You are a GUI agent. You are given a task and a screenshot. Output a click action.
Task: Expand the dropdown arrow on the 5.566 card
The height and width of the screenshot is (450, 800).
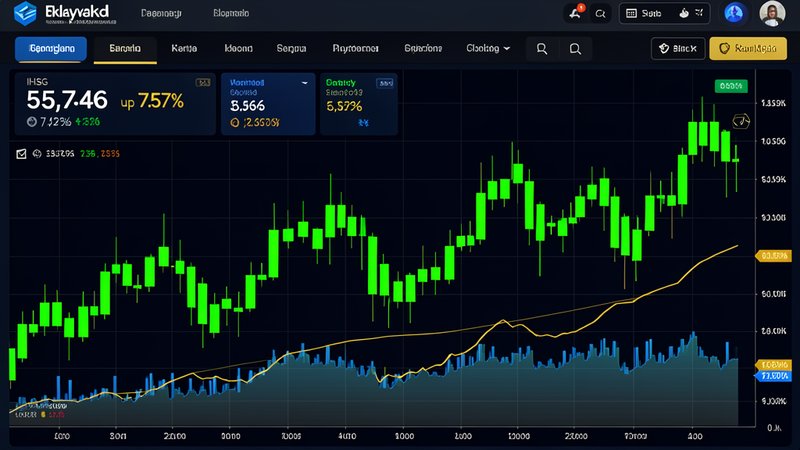click(305, 83)
